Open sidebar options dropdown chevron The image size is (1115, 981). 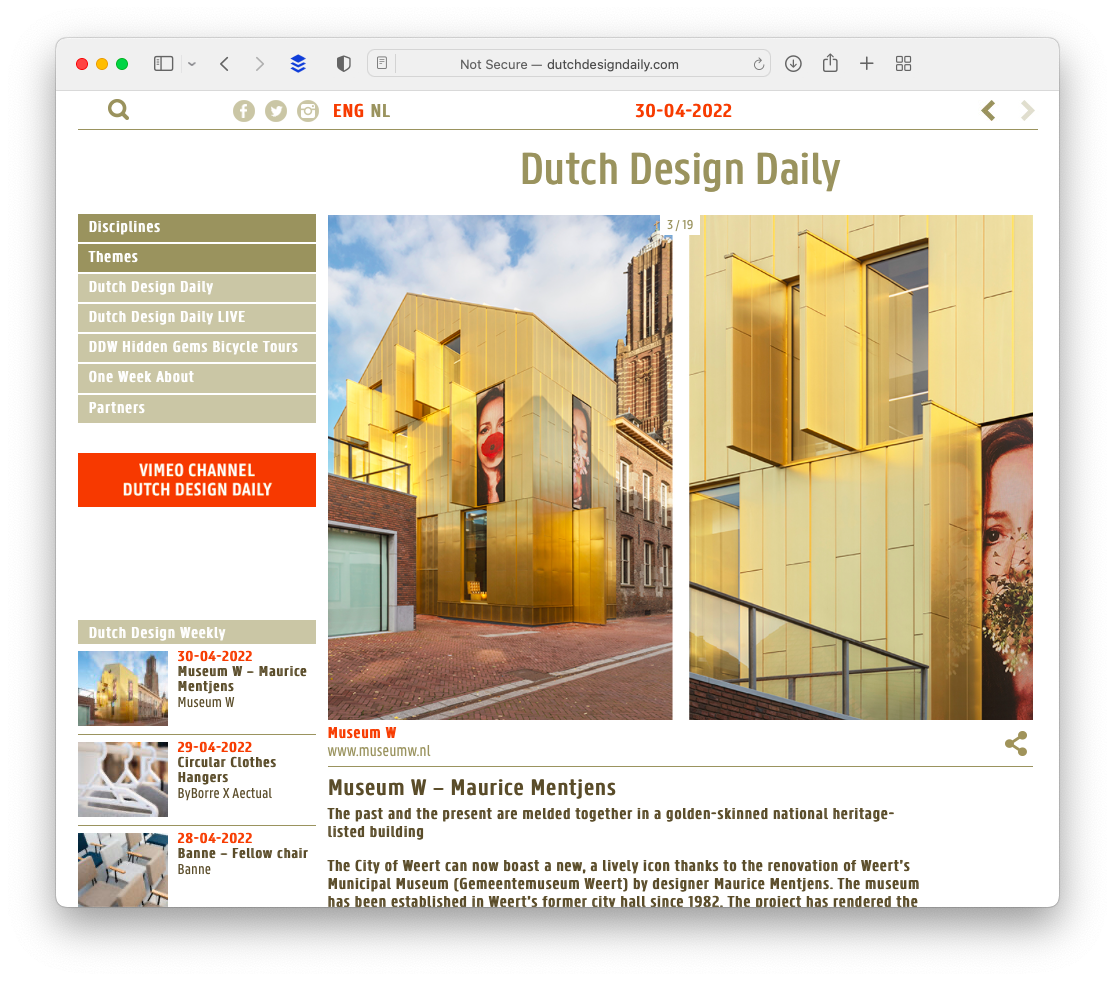(x=192, y=64)
